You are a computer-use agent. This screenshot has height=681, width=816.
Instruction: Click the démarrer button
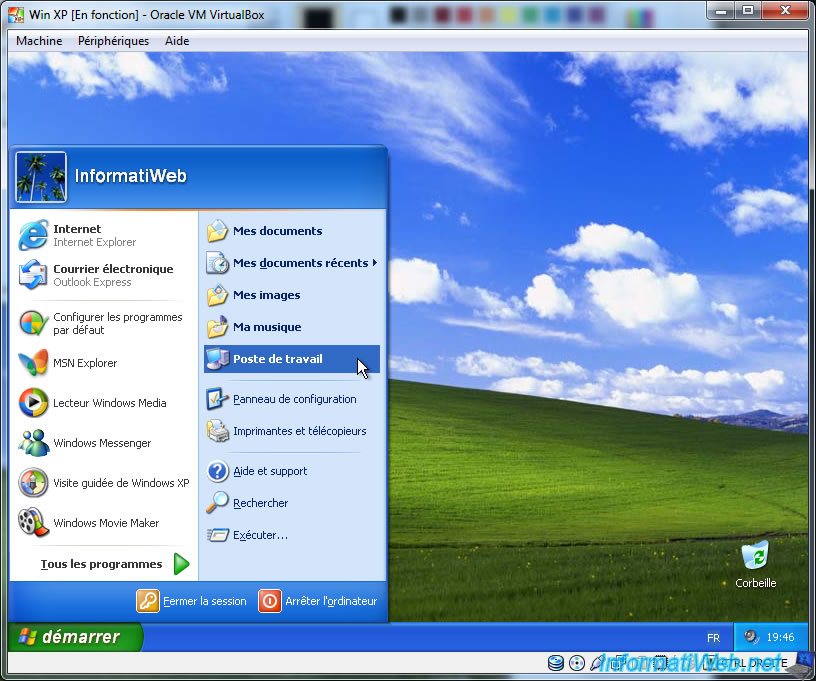click(x=74, y=637)
